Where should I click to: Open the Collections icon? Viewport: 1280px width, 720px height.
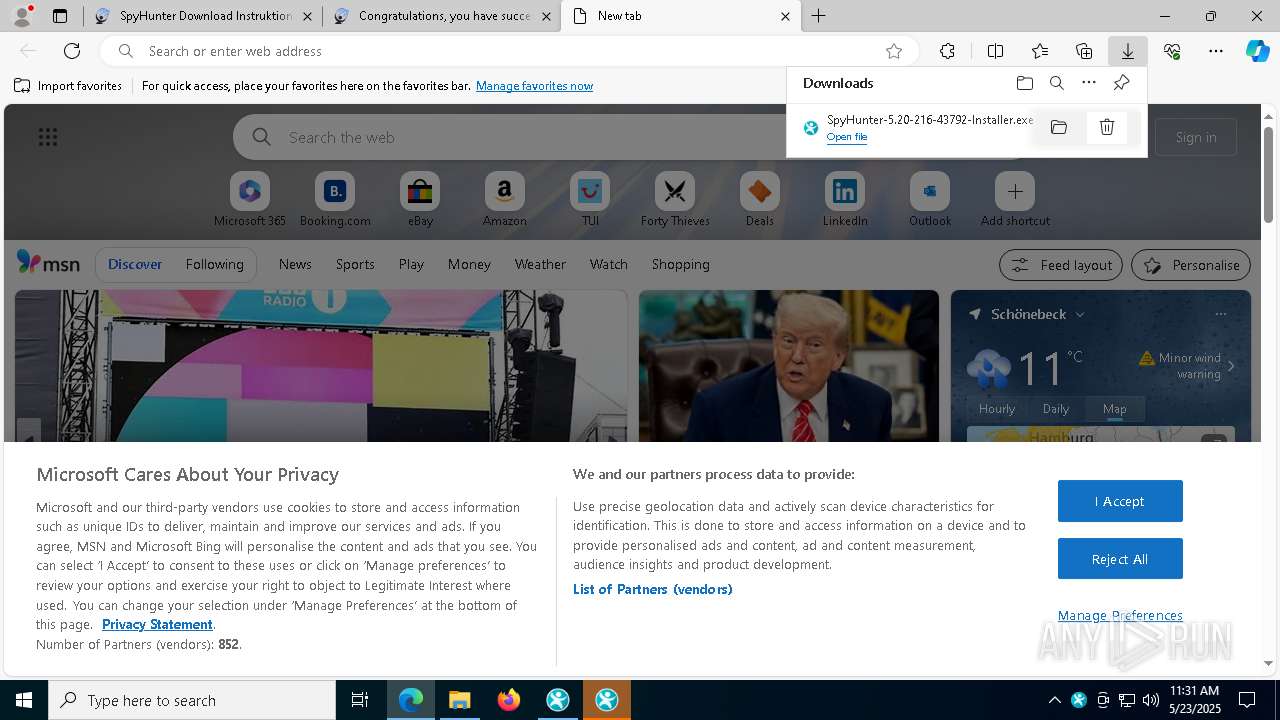(x=1084, y=51)
